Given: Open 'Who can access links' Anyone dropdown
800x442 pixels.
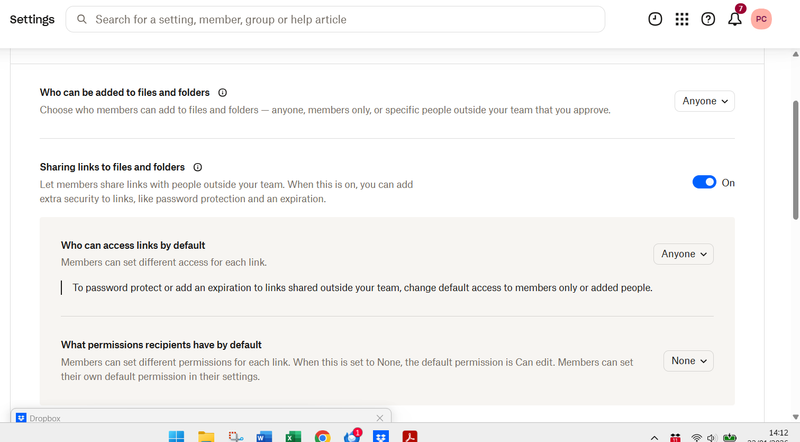Looking at the screenshot, I should [x=684, y=254].
